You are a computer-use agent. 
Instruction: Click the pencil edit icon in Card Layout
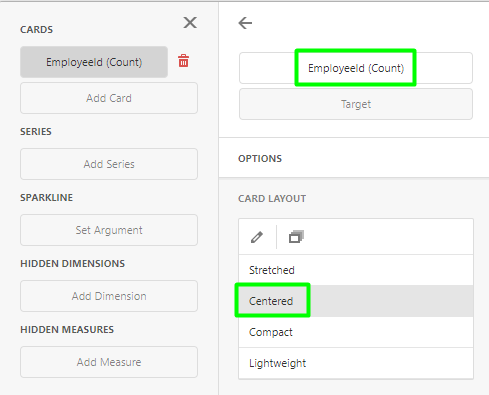point(257,237)
